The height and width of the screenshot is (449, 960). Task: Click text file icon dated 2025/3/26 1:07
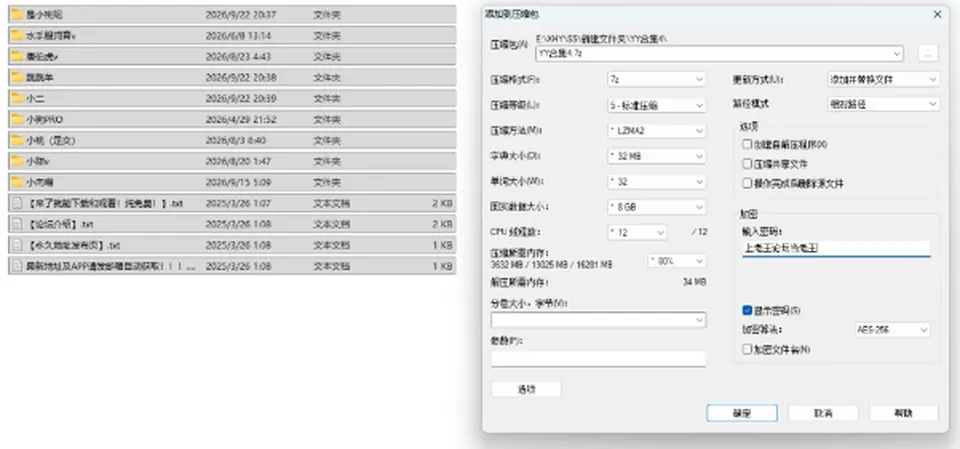coord(17,203)
